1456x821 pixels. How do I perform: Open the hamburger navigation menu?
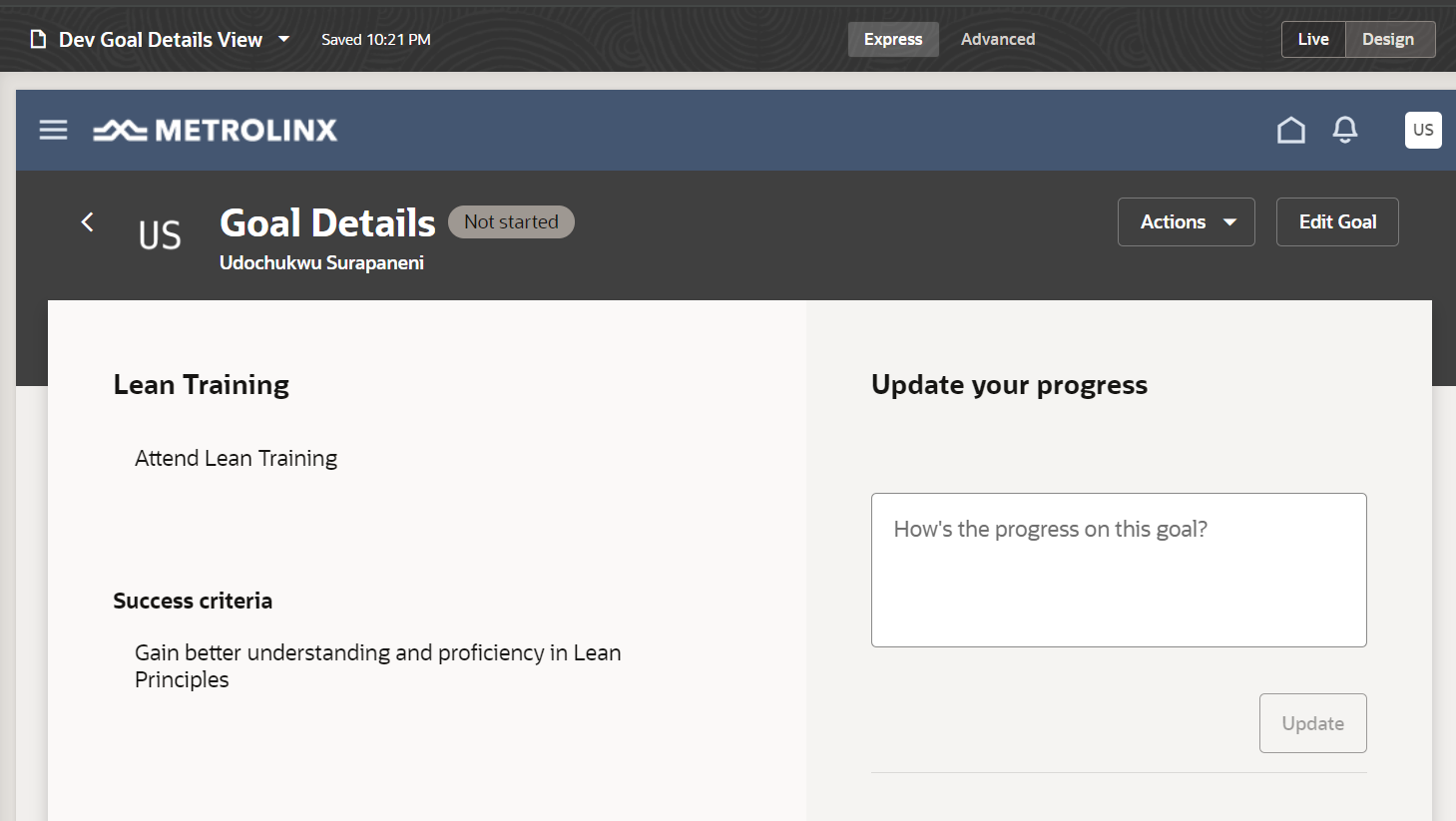(52, 130)
